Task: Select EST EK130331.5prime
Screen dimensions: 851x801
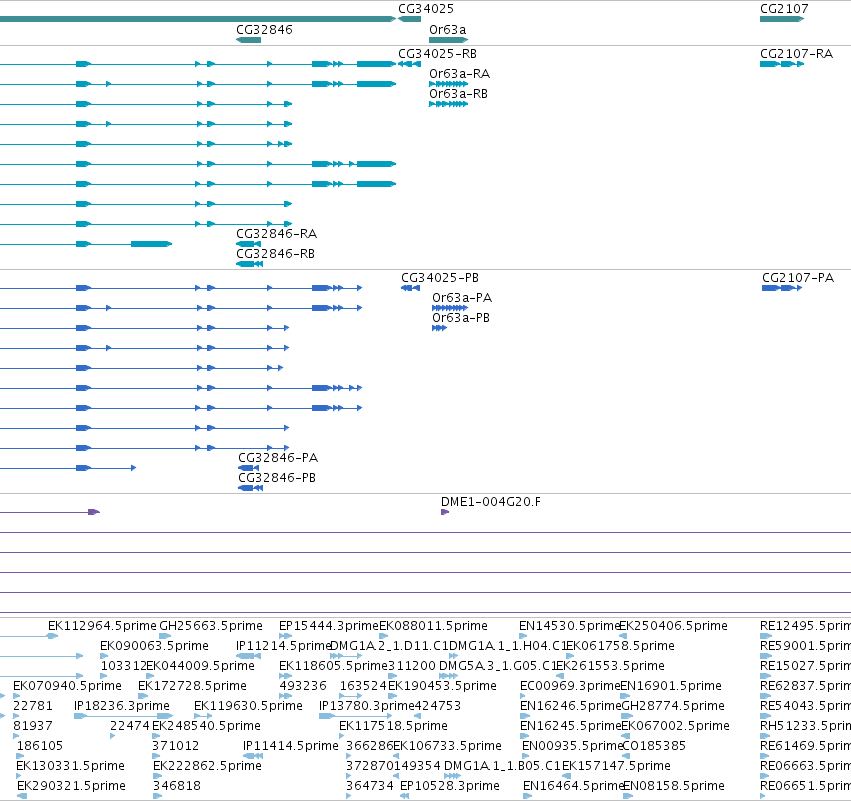Action: (x=71, y=767)
